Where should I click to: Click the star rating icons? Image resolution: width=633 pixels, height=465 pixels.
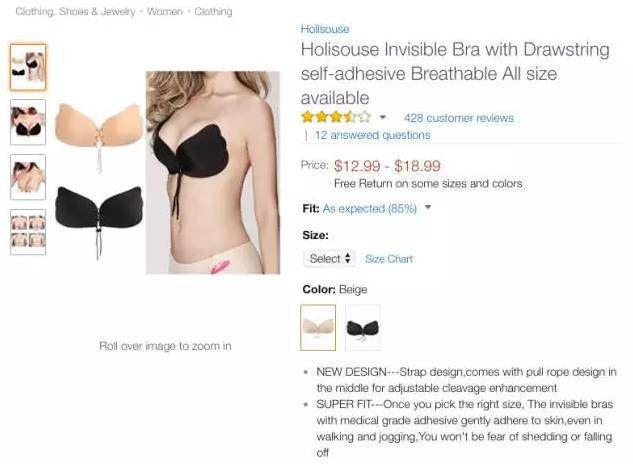[335, 117]
